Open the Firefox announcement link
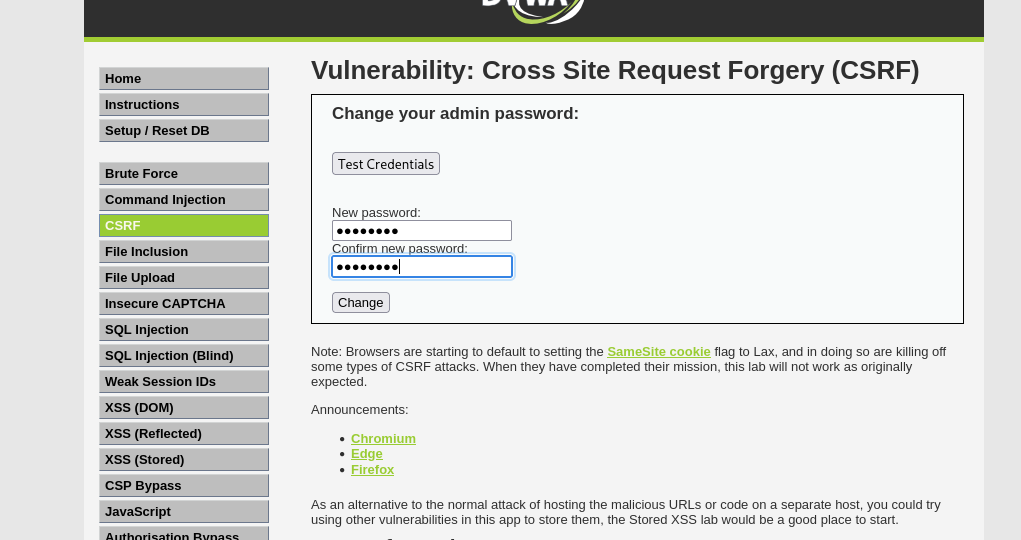Image resolution: width=1021 pixels, height=540 pixels. [x=372, y=470]
